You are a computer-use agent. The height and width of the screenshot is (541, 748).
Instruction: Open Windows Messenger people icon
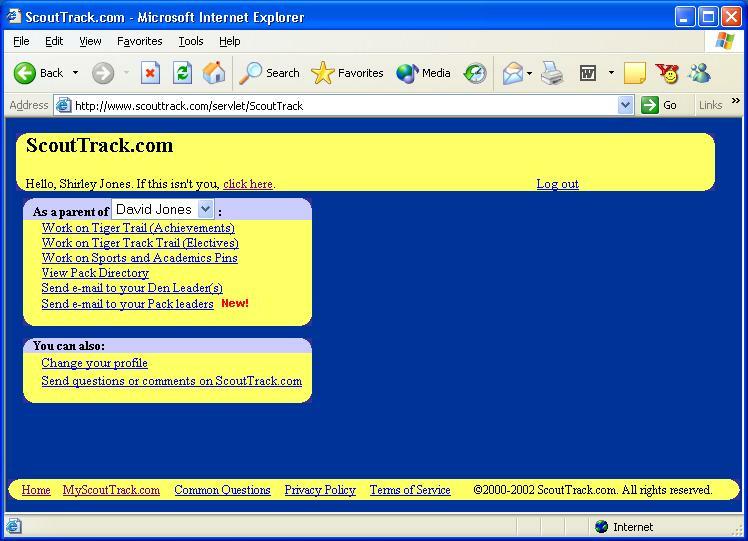(699, 73)
